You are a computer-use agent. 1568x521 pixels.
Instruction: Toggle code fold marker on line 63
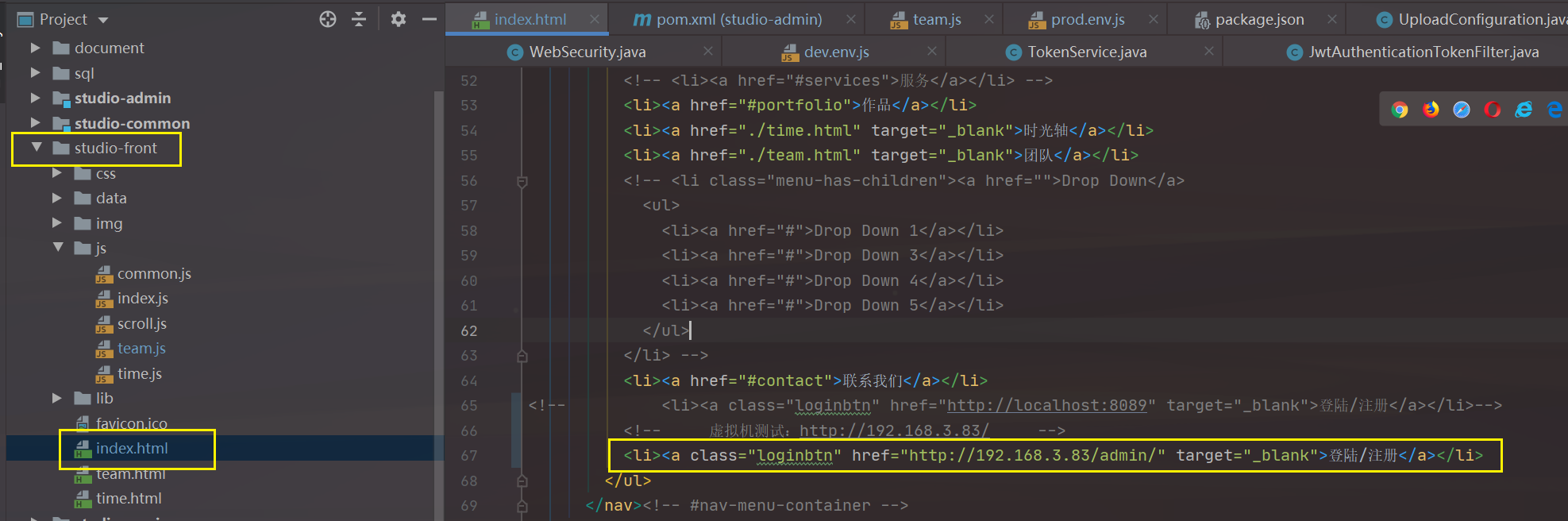pos(522,356)
